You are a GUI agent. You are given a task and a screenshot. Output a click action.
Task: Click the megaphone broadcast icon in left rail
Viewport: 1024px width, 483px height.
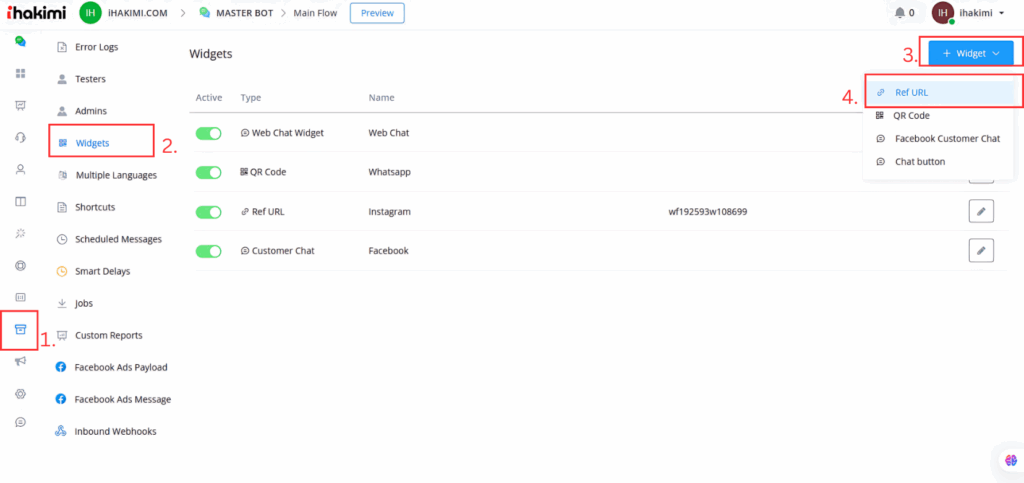pyautogui.click(x=20, y=361)
